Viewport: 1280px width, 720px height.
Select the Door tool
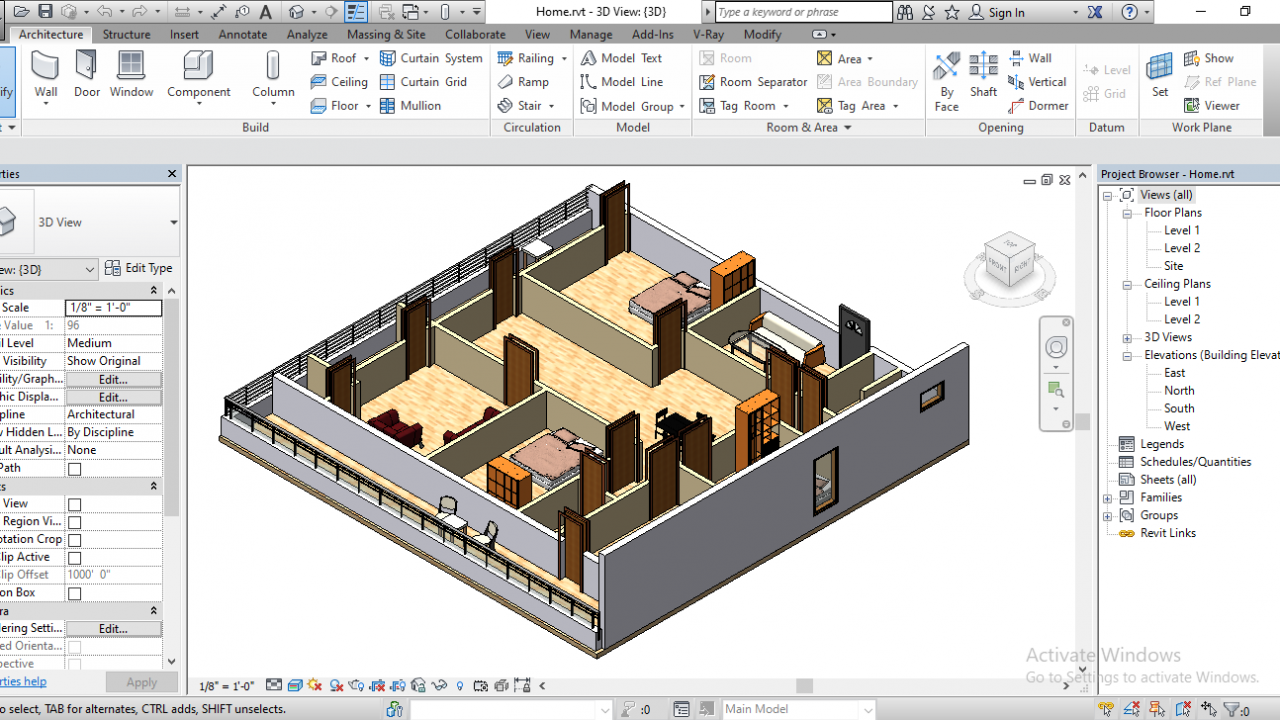point(87,76)
